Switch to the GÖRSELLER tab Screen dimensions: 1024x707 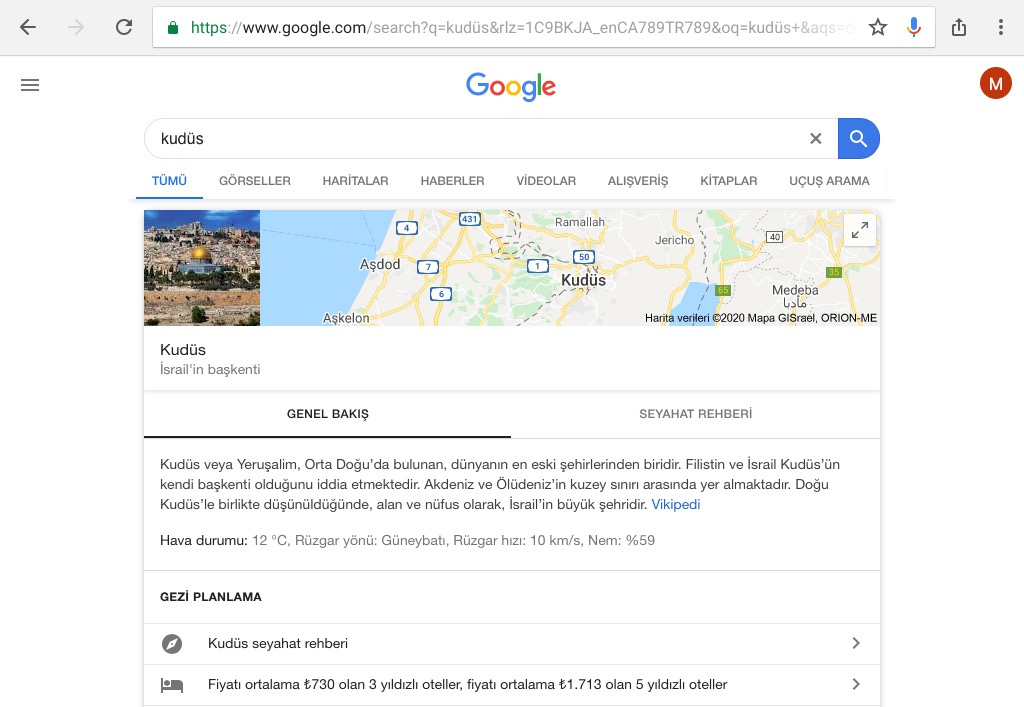tap(255, 181)
